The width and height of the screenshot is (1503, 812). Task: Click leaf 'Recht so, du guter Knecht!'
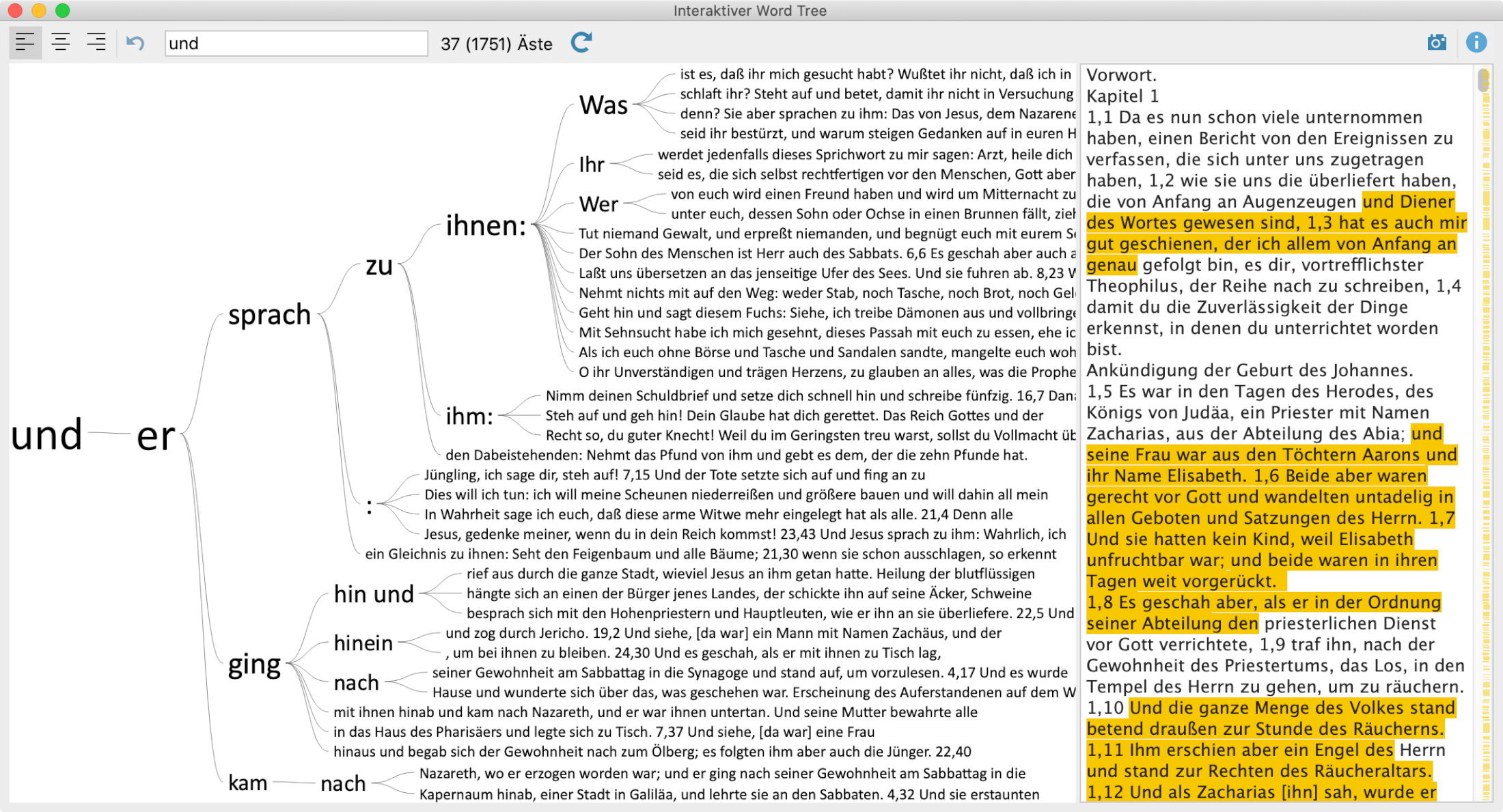pos(810,435)
